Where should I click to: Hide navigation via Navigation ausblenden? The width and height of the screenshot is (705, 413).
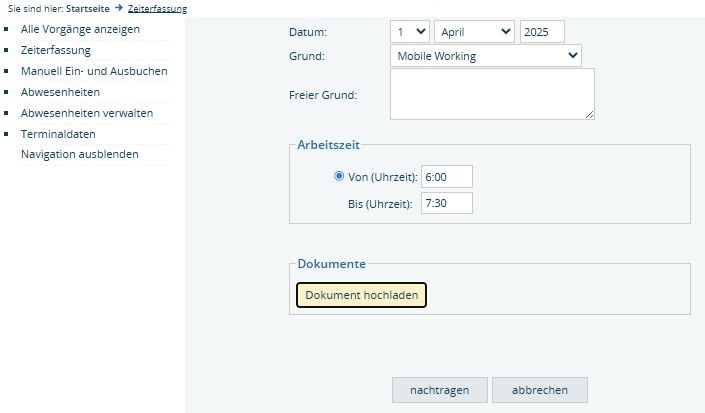coord(80,154)
